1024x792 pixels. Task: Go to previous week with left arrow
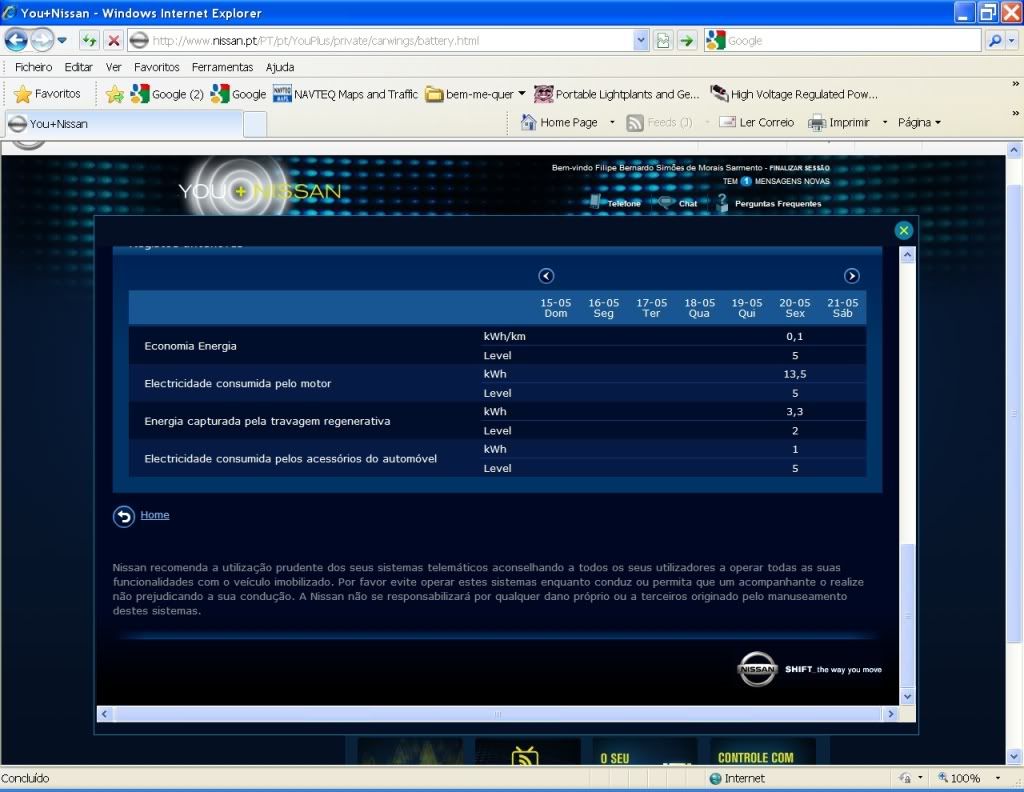pyautogui.click(x=547, y=276)
